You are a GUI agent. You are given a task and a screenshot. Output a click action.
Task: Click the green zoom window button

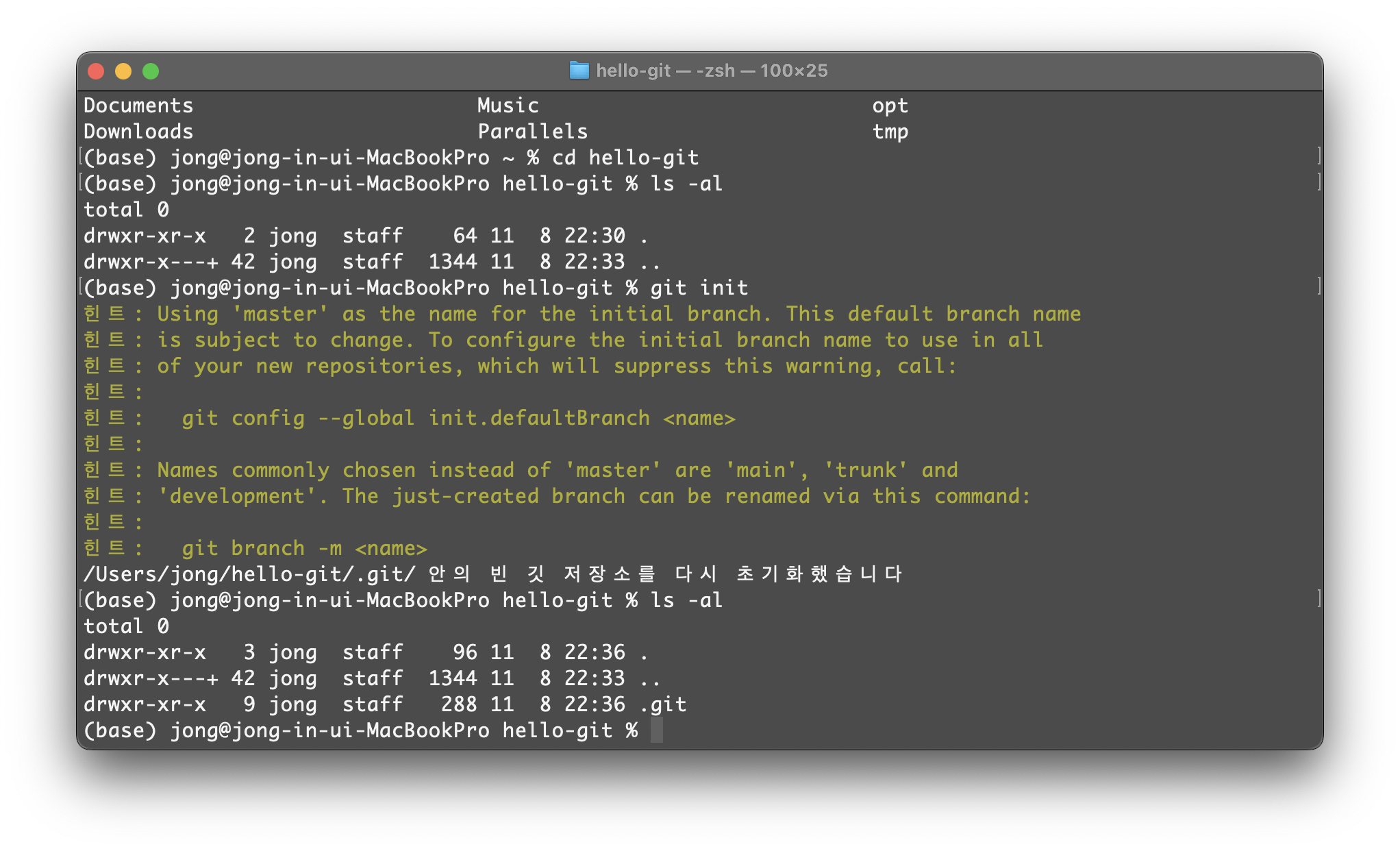coord(151,71)
